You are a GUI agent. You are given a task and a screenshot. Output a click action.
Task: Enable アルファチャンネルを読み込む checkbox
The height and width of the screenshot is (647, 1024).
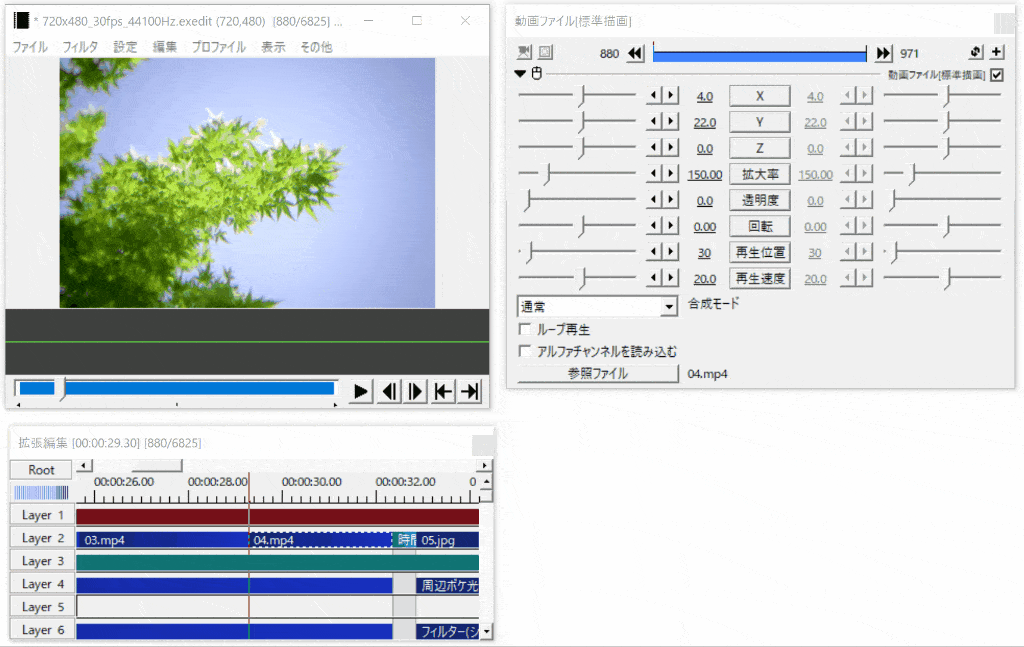click(525, 352)
